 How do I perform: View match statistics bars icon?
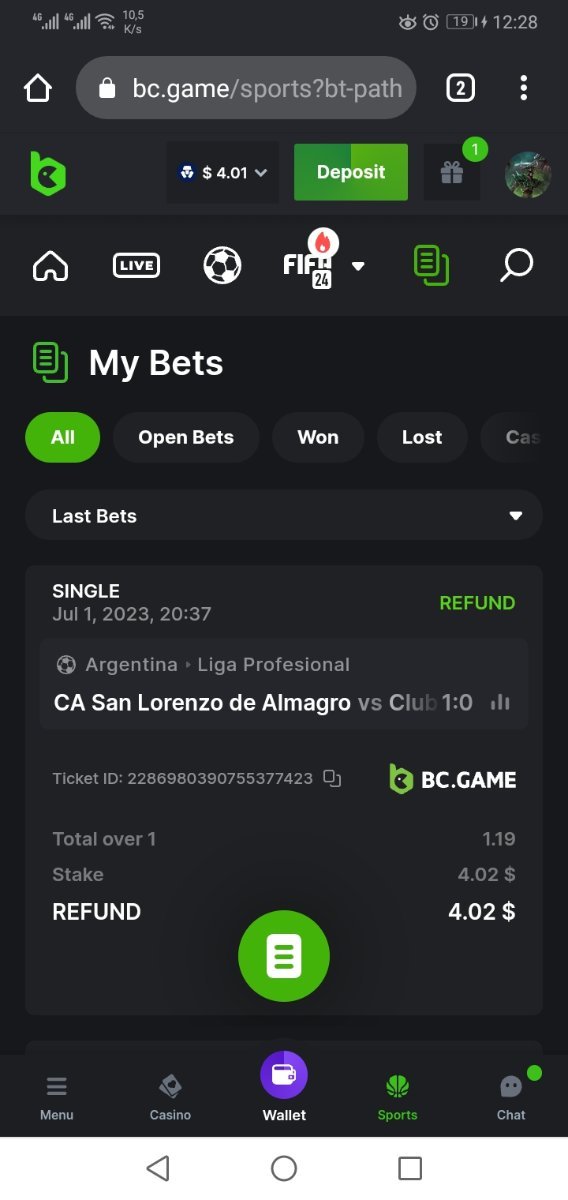click(500, 703)
